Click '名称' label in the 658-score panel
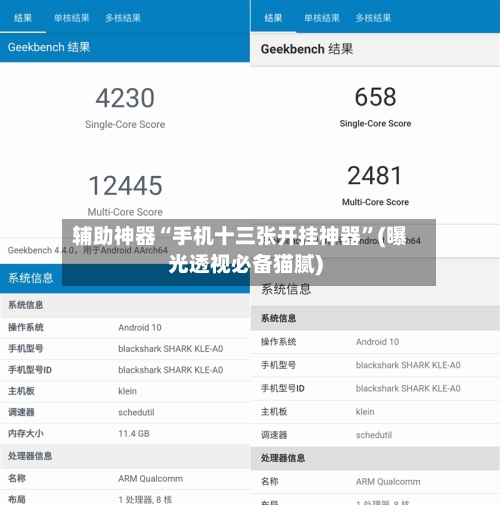The height and width of the screenshot is (505, 500). coord(270,481)
